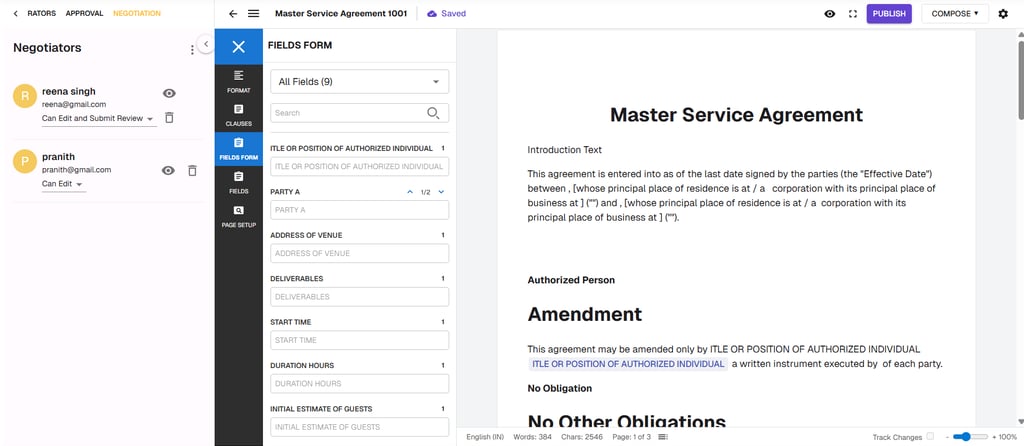Switch to the Approval tab
Viewport: 1024px width, 446px height.
click(x=84, y=13)
